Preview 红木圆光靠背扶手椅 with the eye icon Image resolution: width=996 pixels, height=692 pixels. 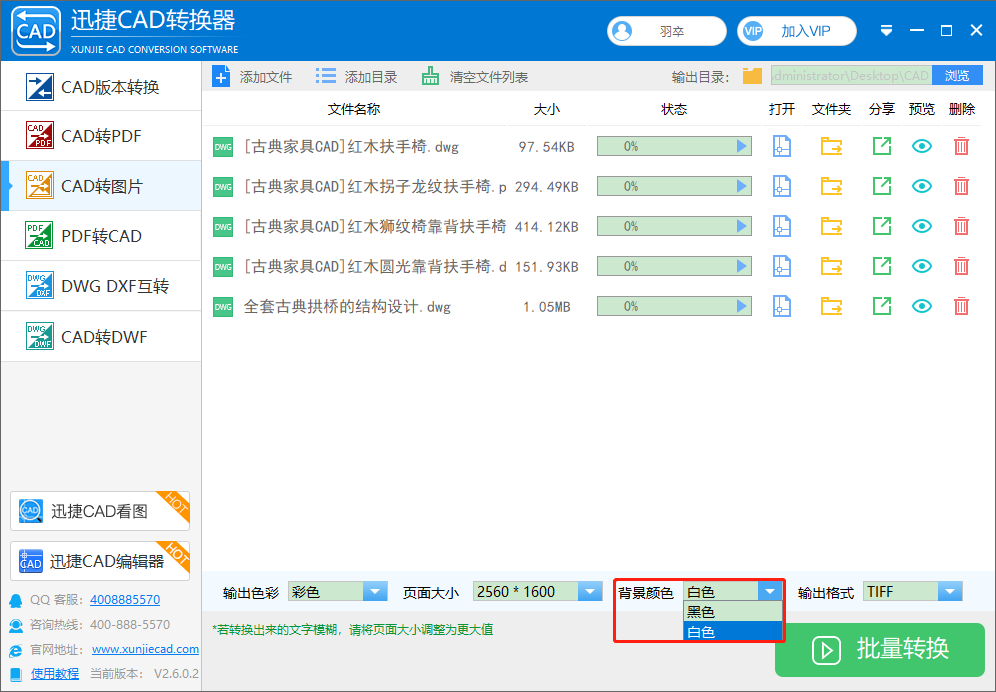(x=921, y=266)
